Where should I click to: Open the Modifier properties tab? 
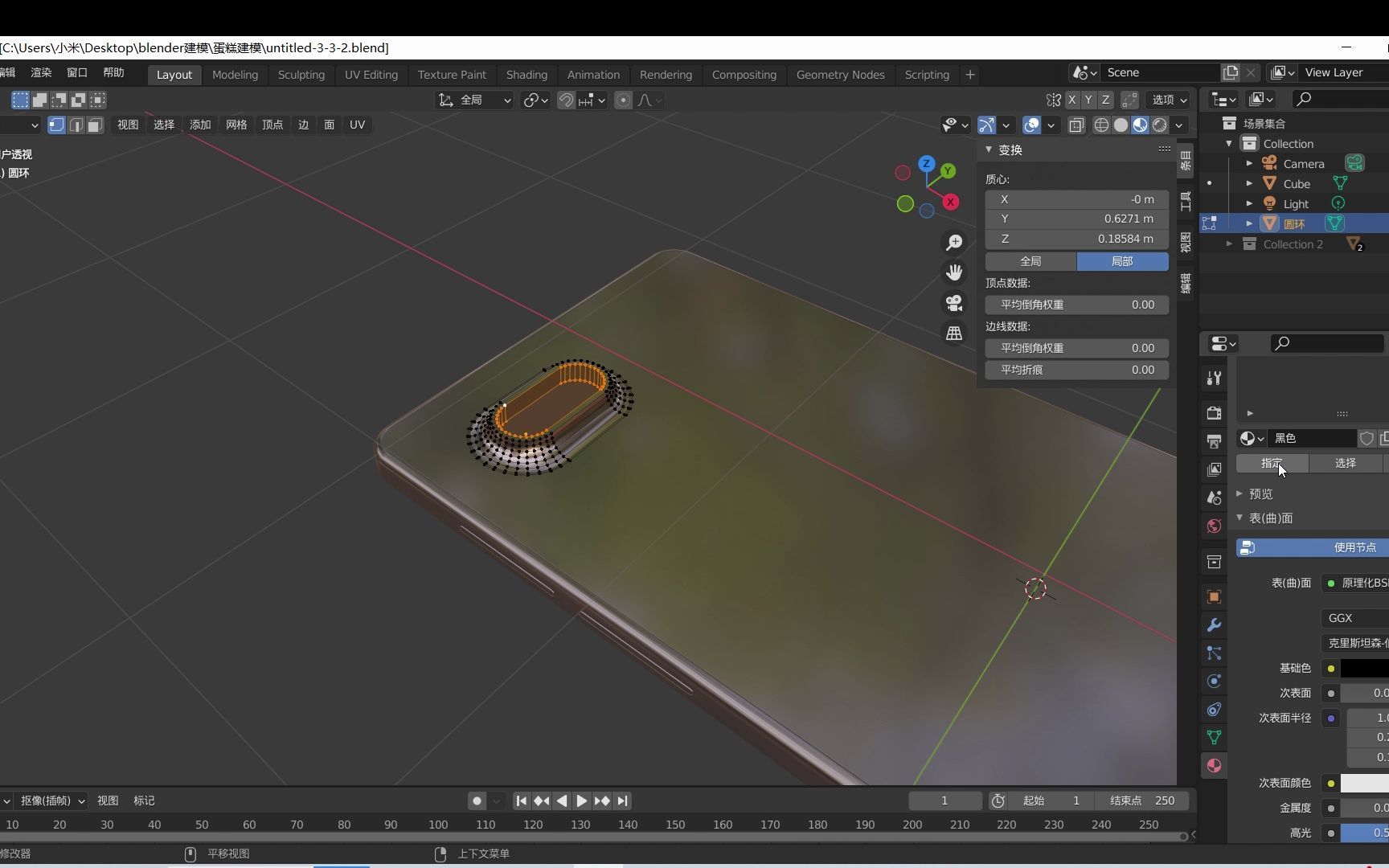point(1214,624)
